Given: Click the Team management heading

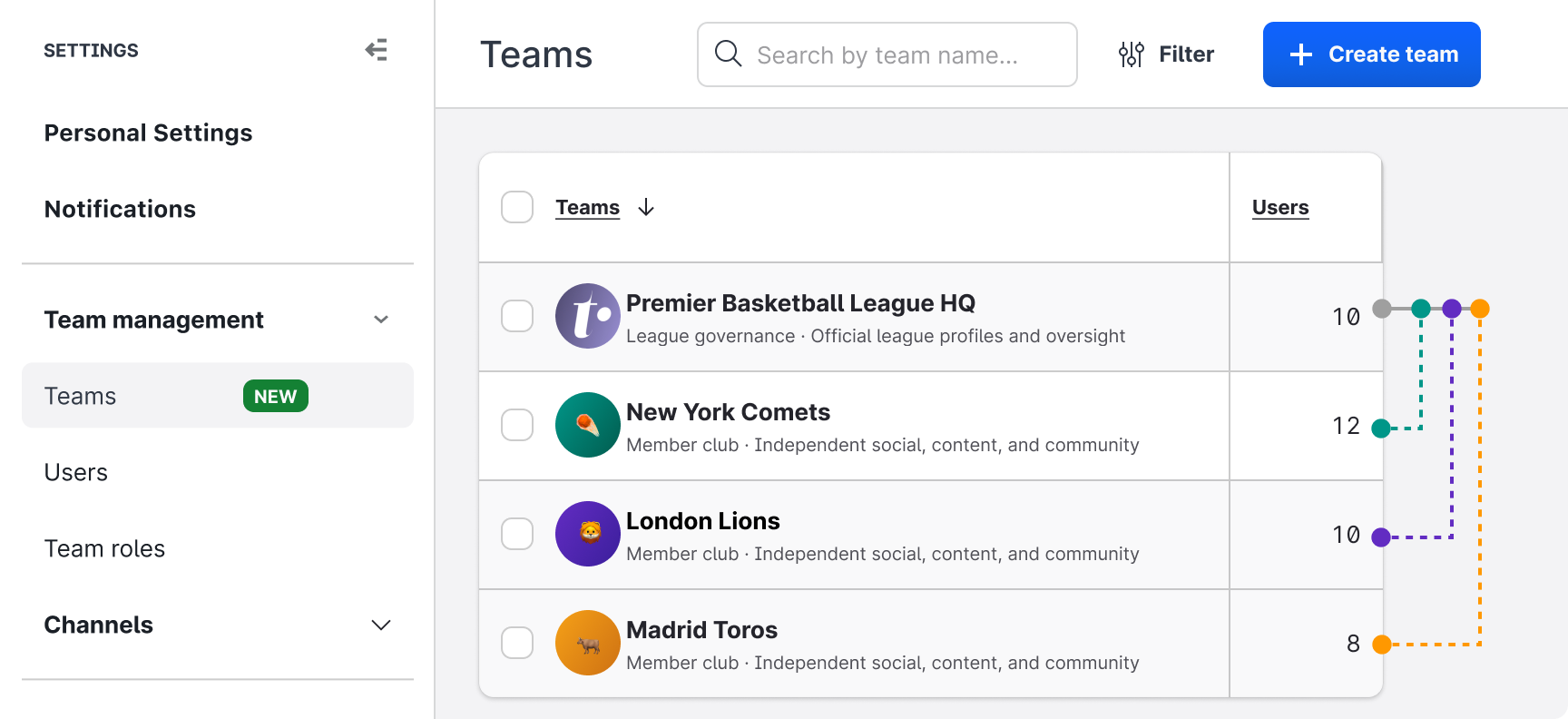Looking at the screenshot, I should pos(154,320).
